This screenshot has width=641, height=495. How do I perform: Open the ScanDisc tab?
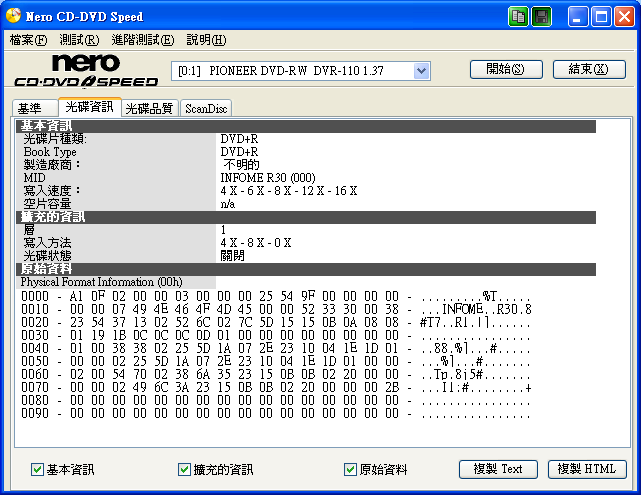[206, 108]
